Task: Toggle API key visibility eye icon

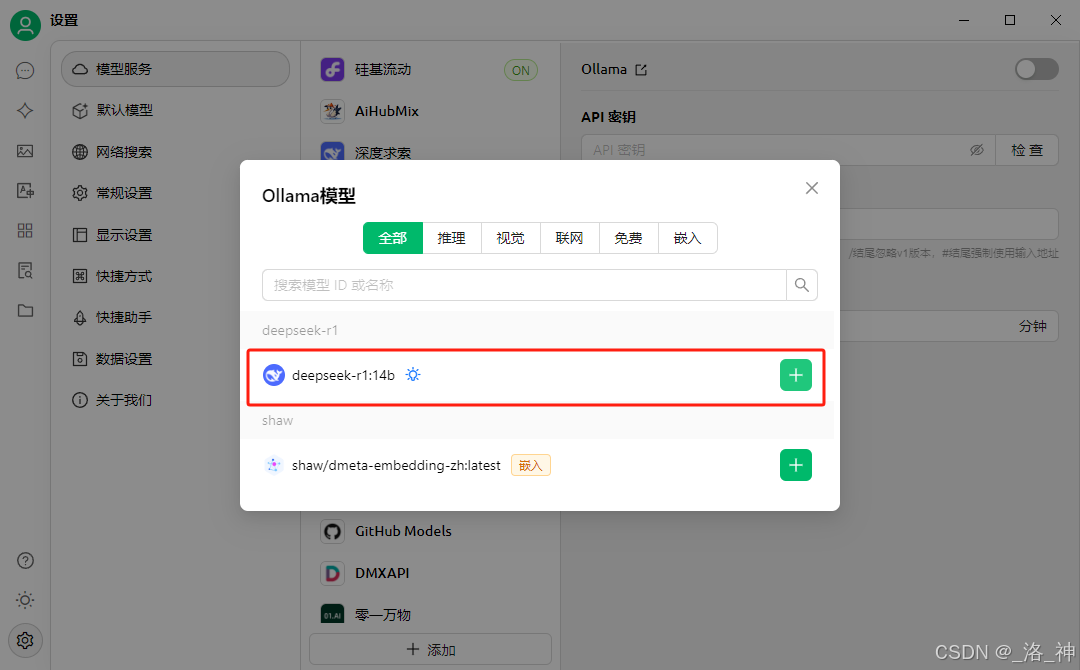Action: click(977, 150)
